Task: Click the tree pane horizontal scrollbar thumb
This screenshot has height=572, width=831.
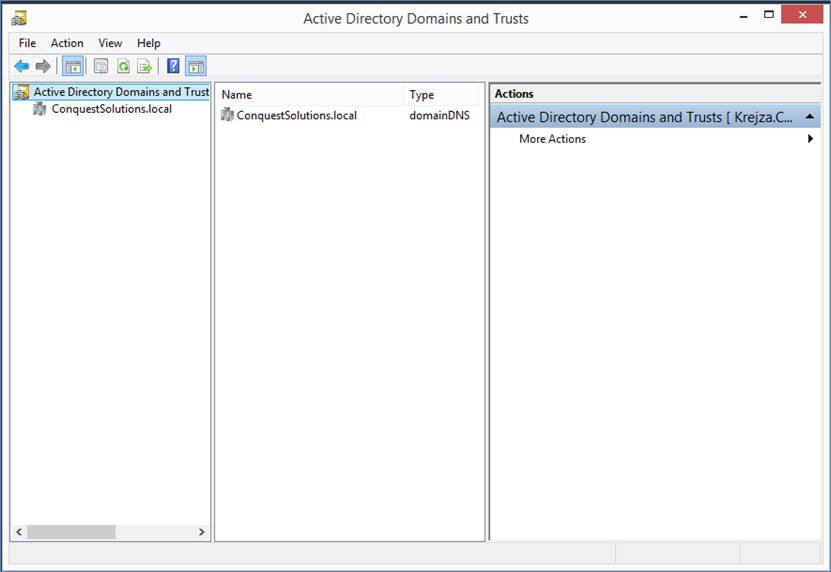Action: coord(71,532)
